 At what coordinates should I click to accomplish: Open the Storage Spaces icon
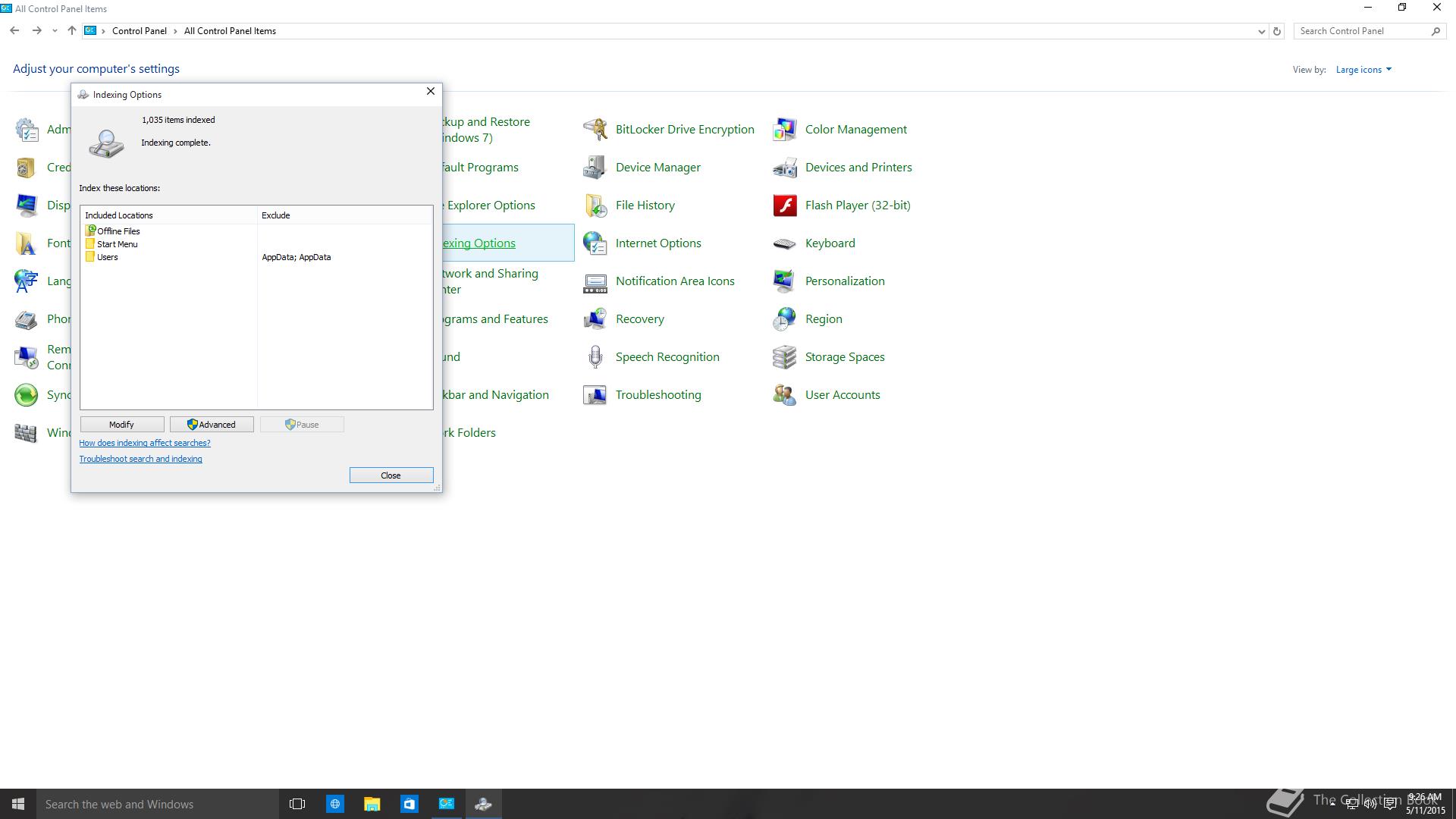785,357
